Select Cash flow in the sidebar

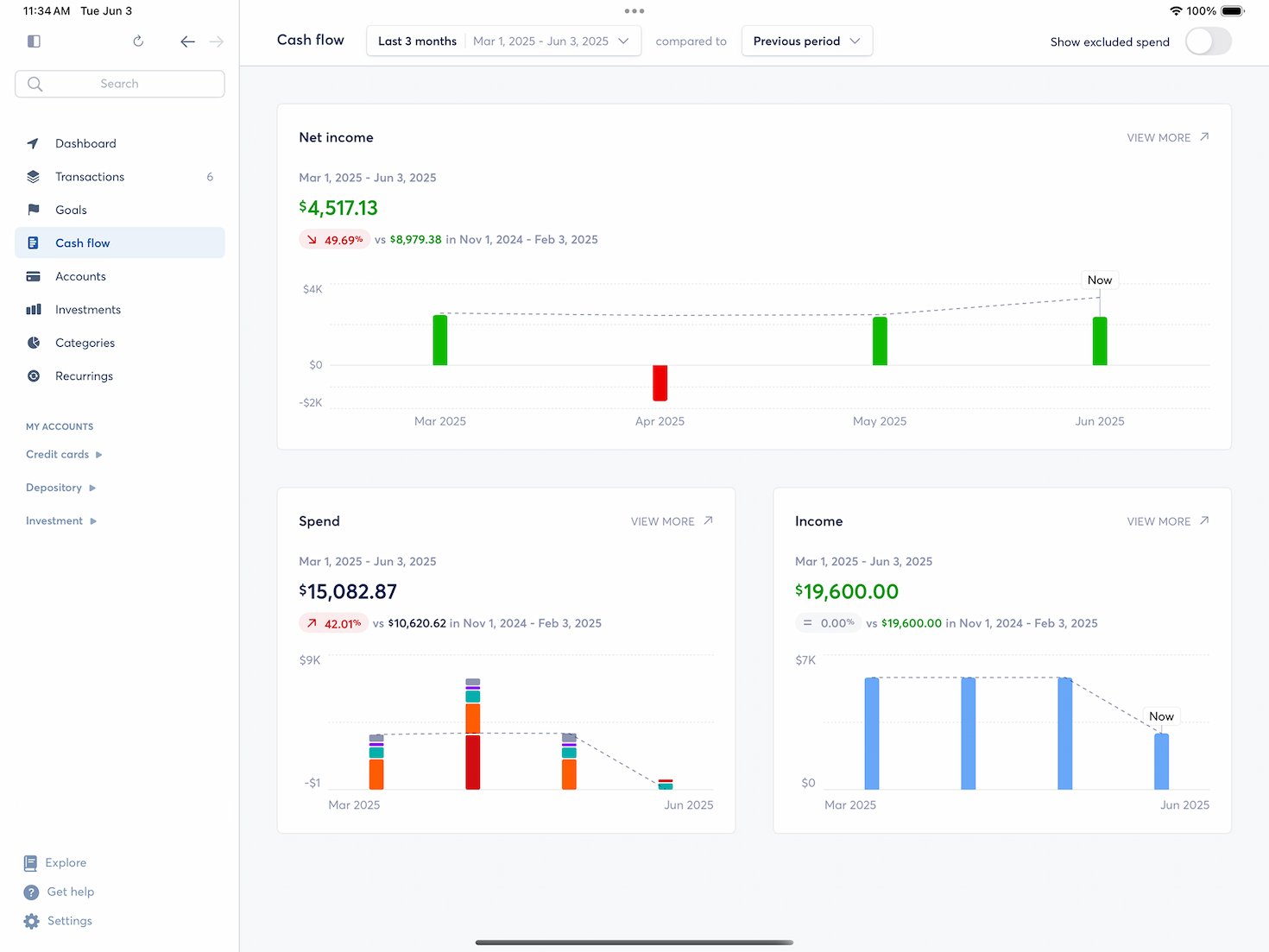click(83, 243)
